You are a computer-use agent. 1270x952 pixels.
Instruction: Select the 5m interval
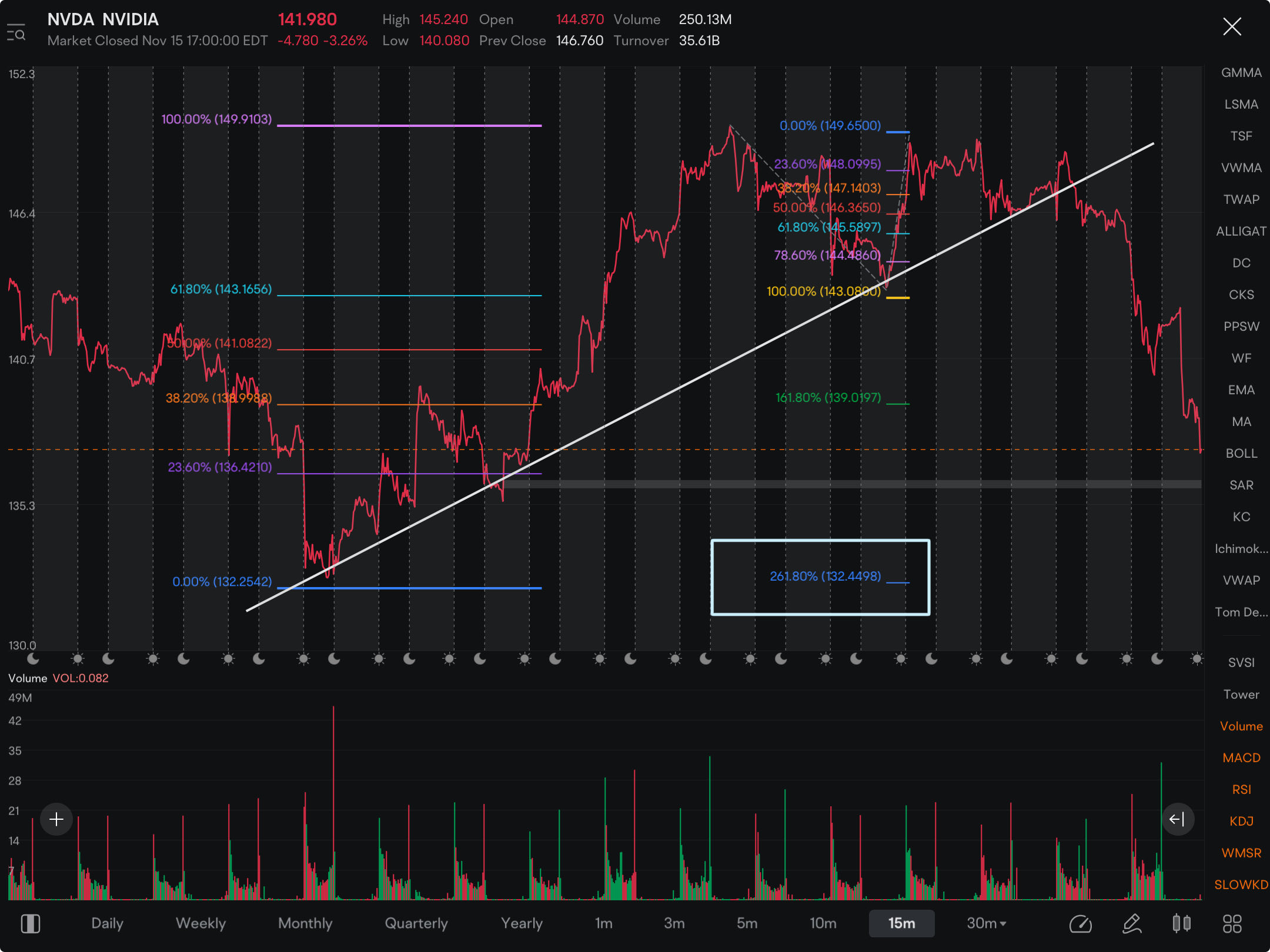pos(747,923)
